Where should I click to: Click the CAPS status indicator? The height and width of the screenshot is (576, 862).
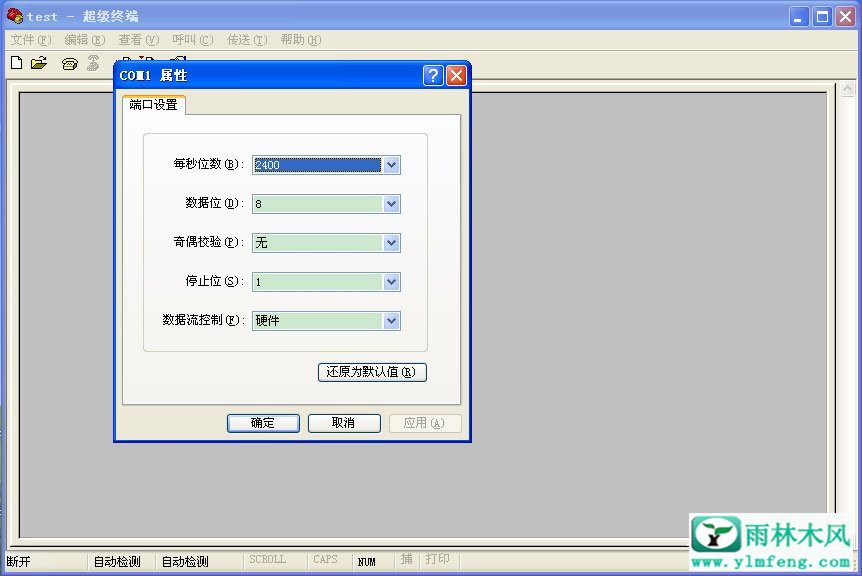pyautogui.click(x=325, y=560)
